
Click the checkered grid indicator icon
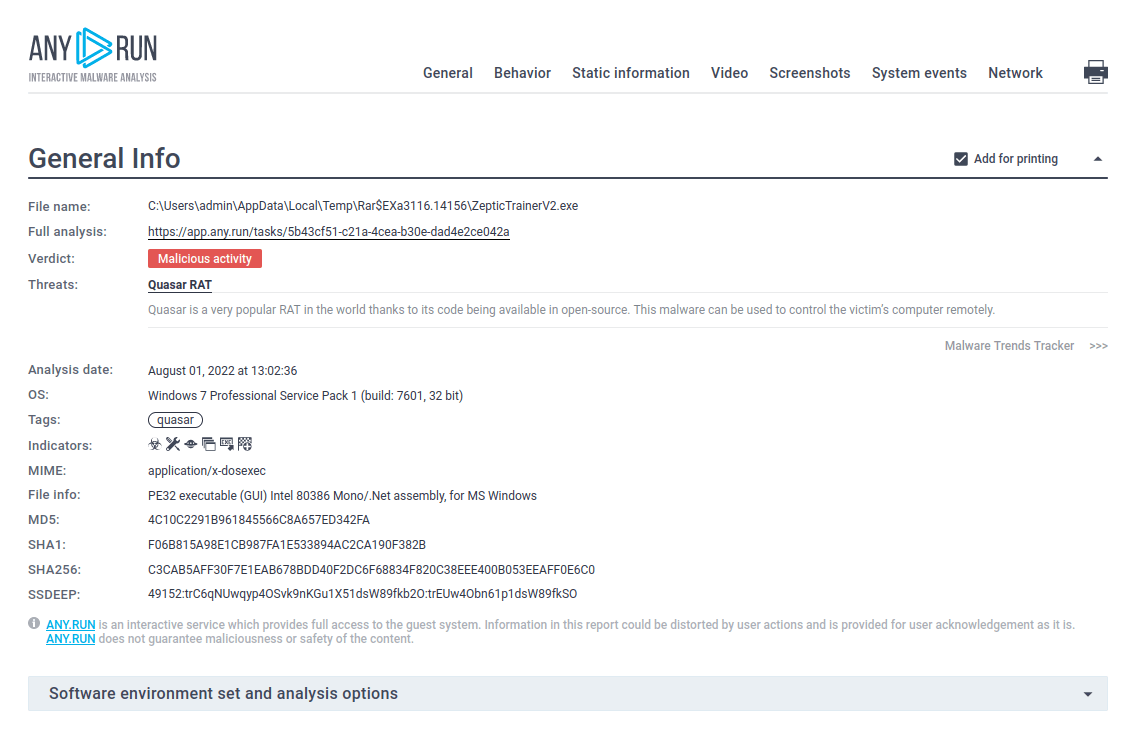point(244,444)
